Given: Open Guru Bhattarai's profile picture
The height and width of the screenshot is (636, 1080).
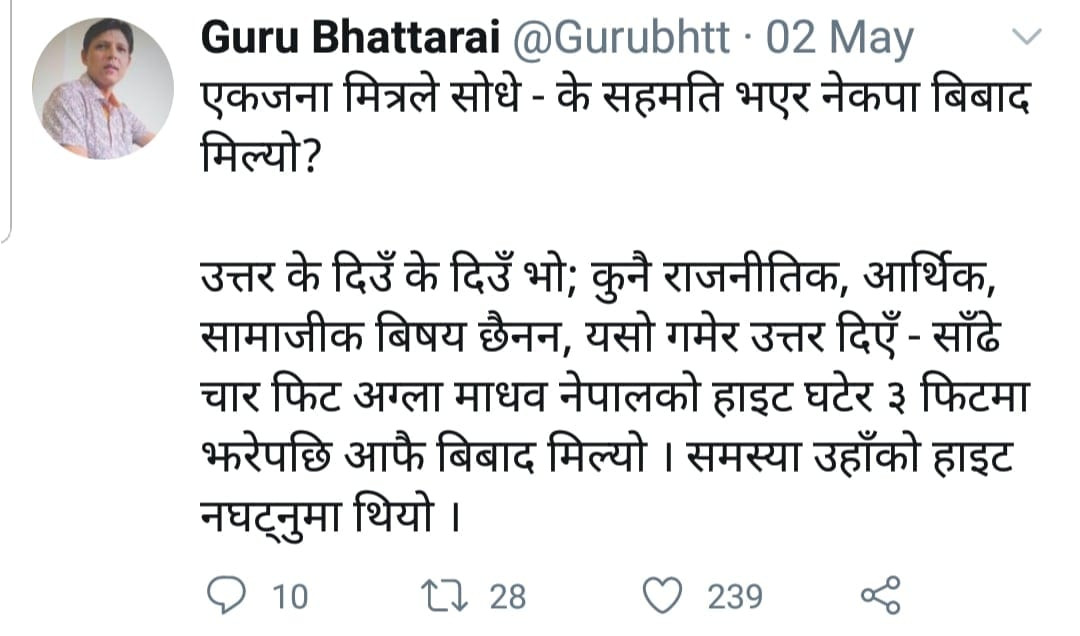Looking at the screenshot, I should 102,88.
